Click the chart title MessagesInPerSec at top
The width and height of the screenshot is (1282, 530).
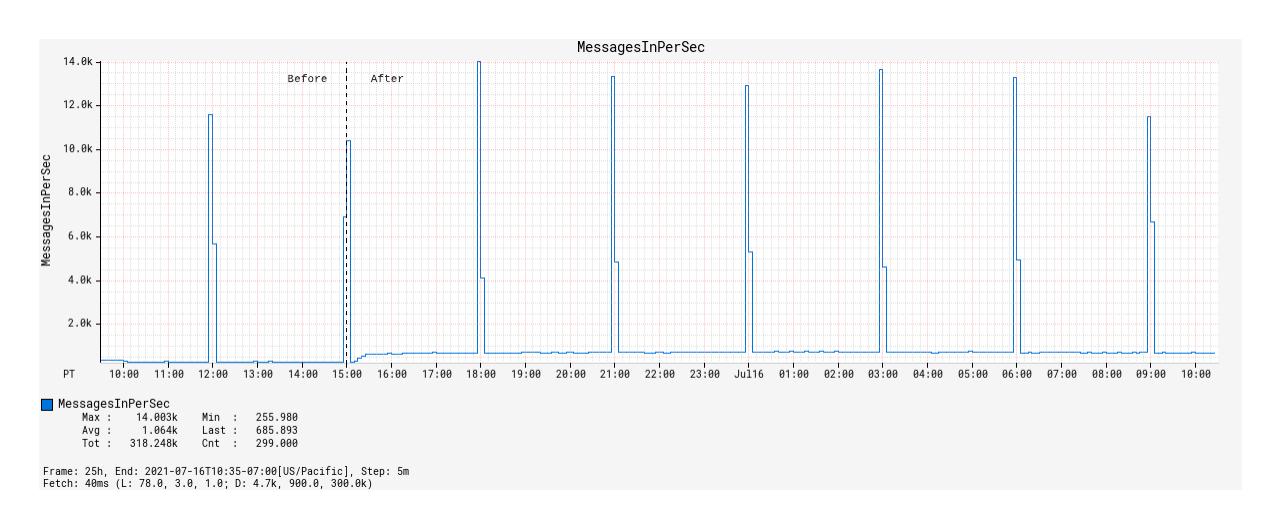tap(640, 47)
